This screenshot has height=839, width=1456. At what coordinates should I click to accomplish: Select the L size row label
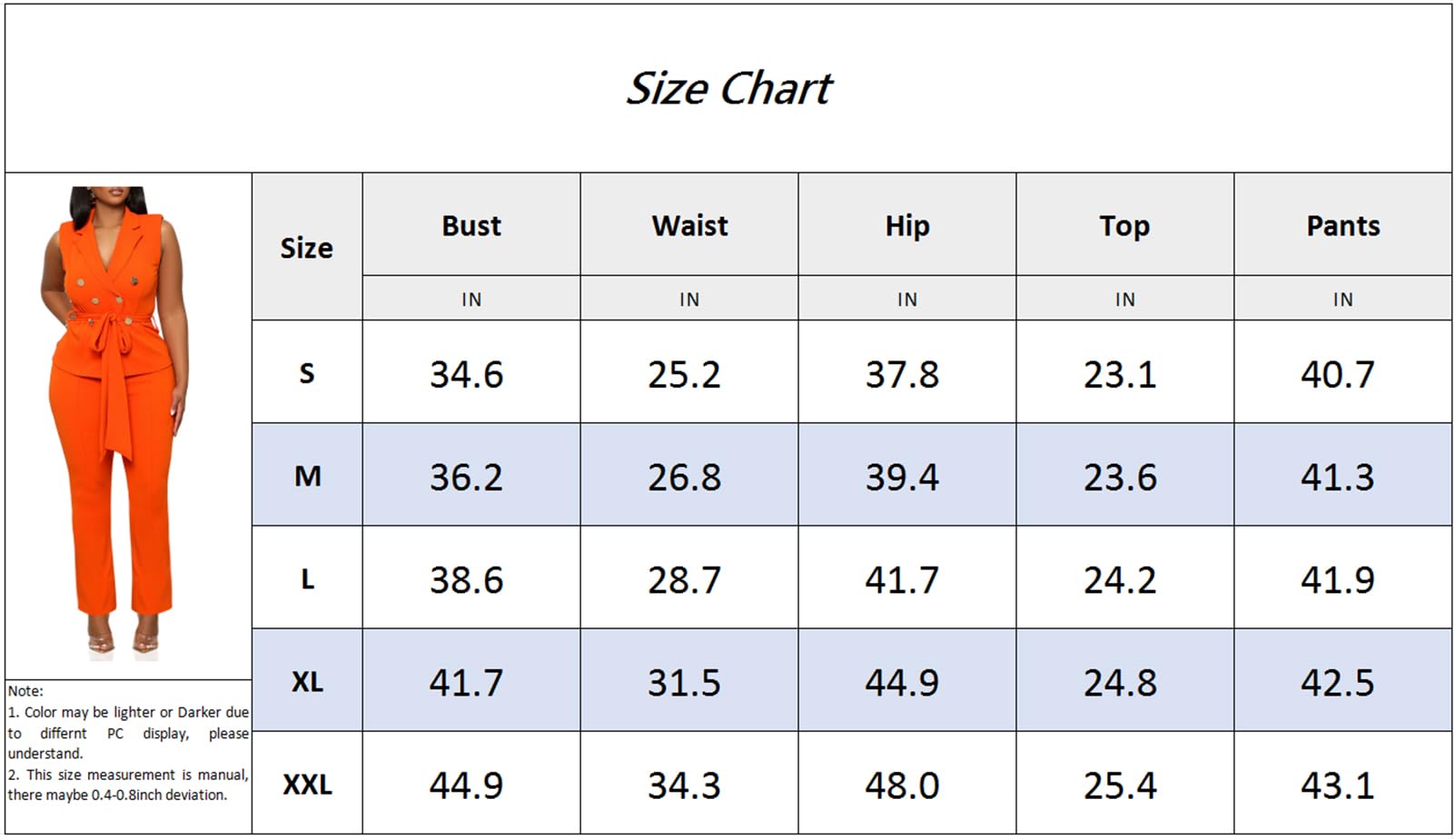coord(307,578)
